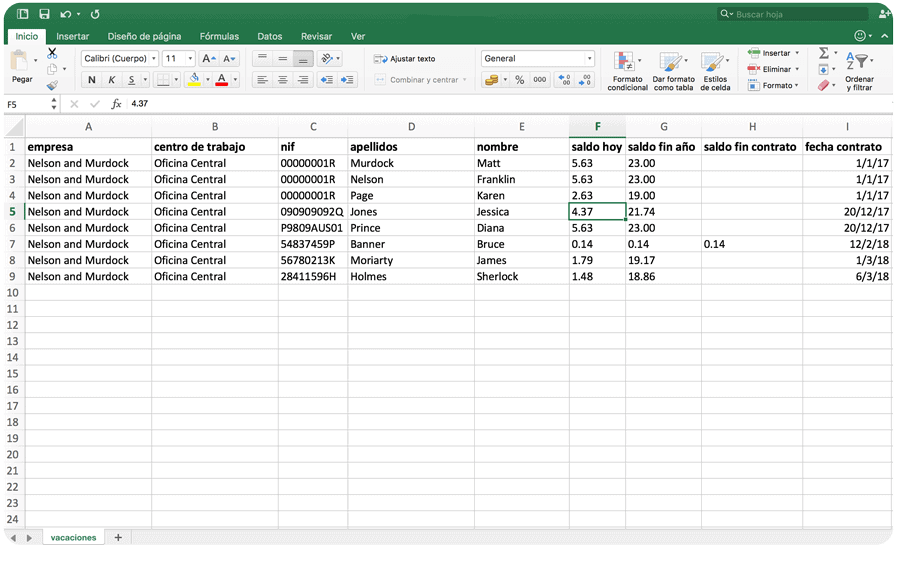Click the text orientation icon

click(x=327, y=59)
